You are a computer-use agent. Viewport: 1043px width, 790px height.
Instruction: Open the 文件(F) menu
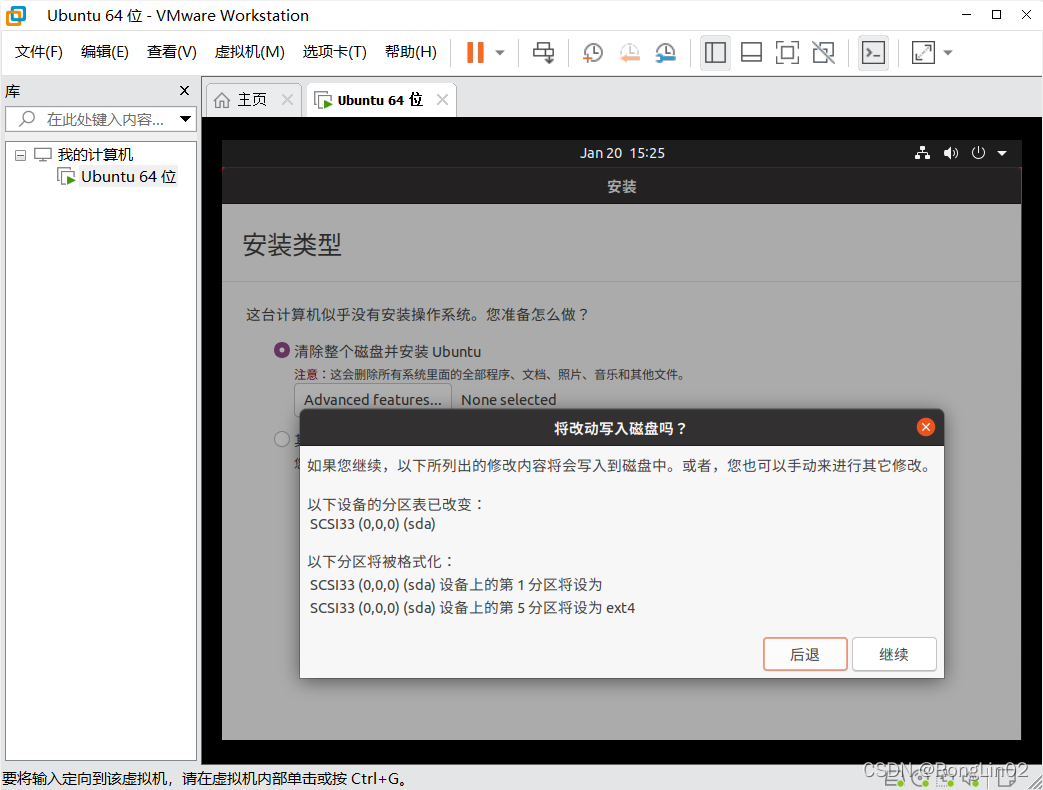[x=39, y=52]
